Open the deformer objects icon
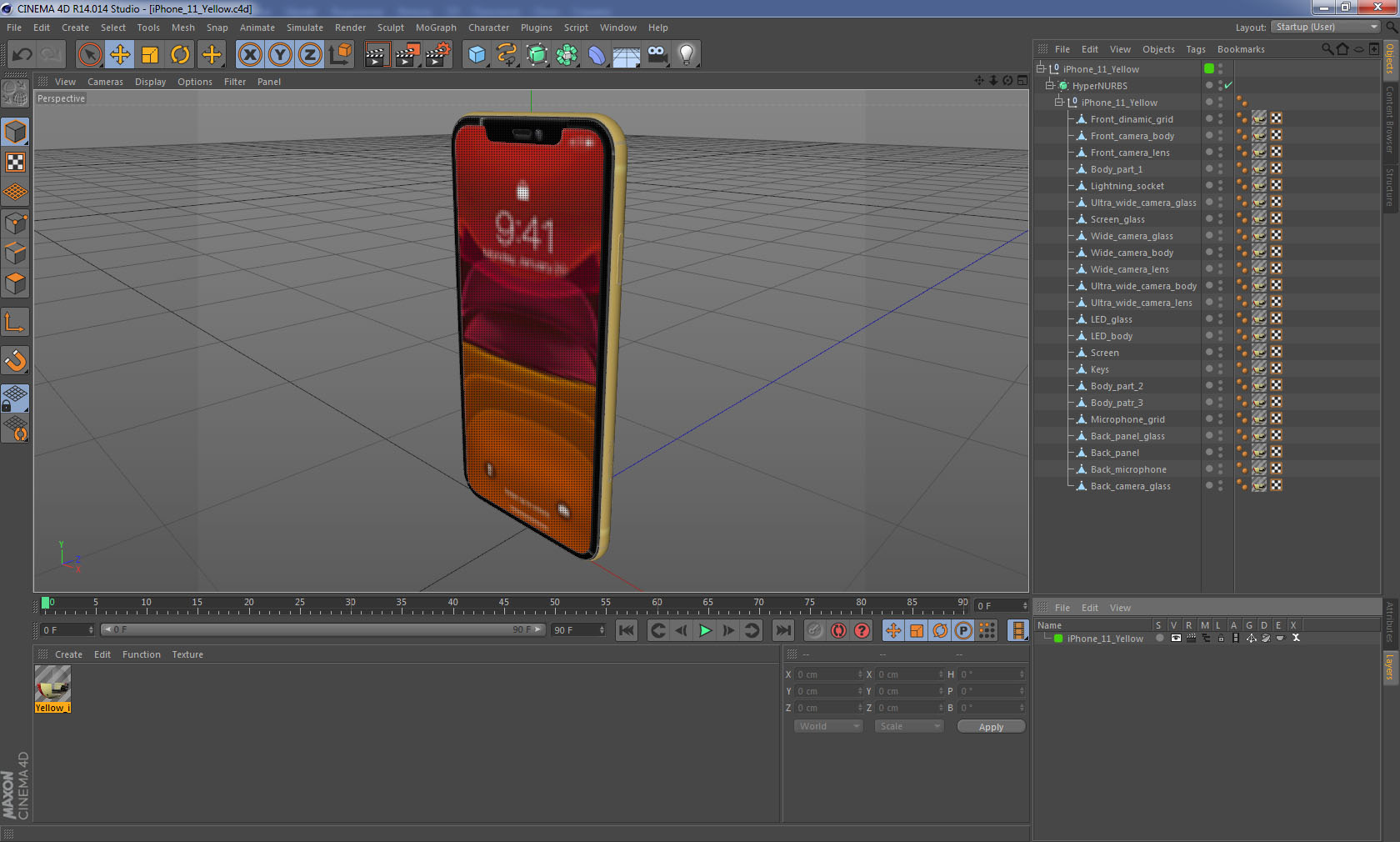This screenshot has height=842, width=1400. pos(597,55)
